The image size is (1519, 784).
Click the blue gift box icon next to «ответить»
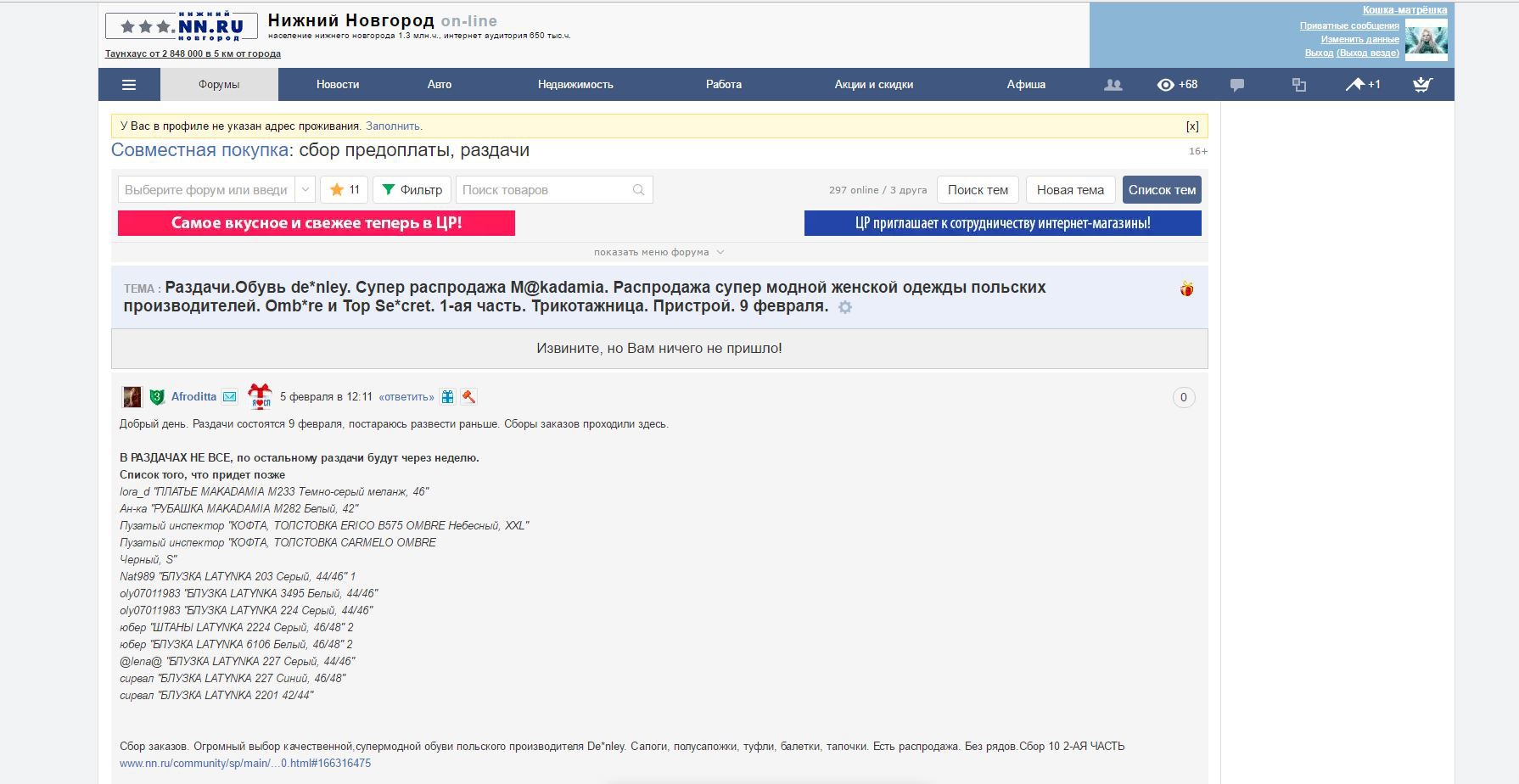click(x=447, y=396)
